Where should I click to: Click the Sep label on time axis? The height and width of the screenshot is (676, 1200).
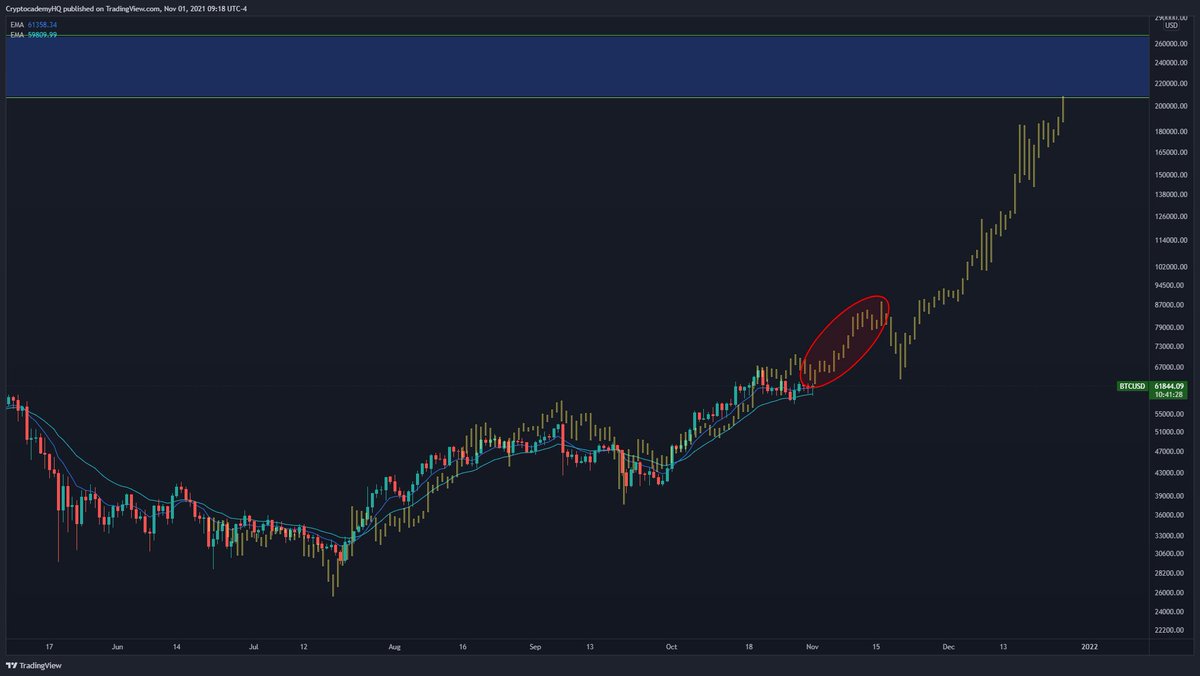pyautogui.click(x=535, y=647)
